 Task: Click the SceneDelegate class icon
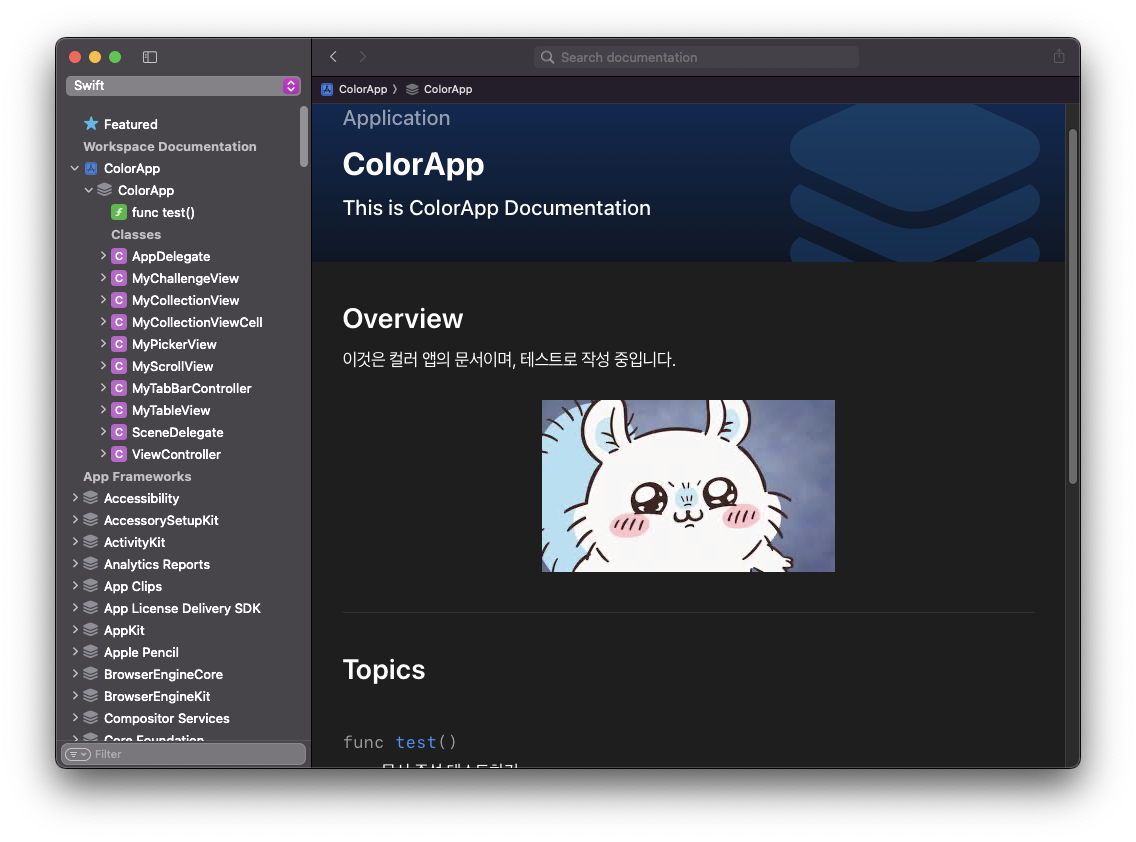119,433
